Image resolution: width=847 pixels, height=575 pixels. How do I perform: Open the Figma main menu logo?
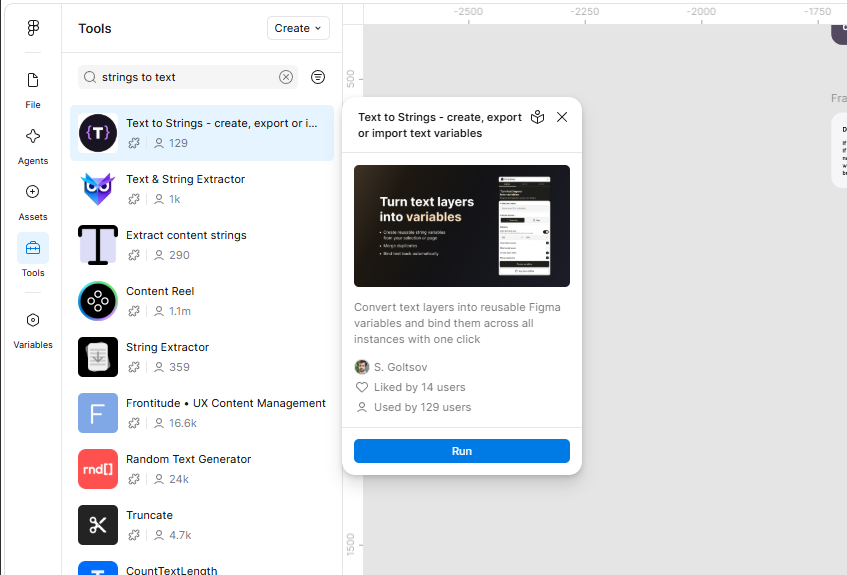coord(33,28)
